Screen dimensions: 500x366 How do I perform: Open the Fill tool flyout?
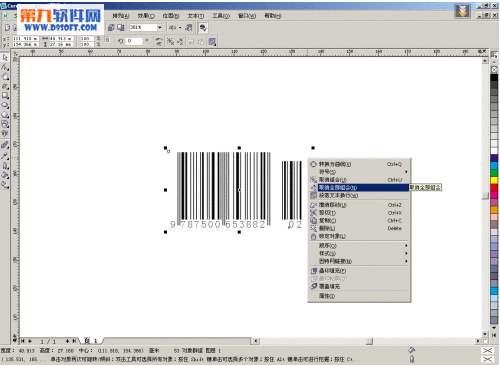(5, 175)
